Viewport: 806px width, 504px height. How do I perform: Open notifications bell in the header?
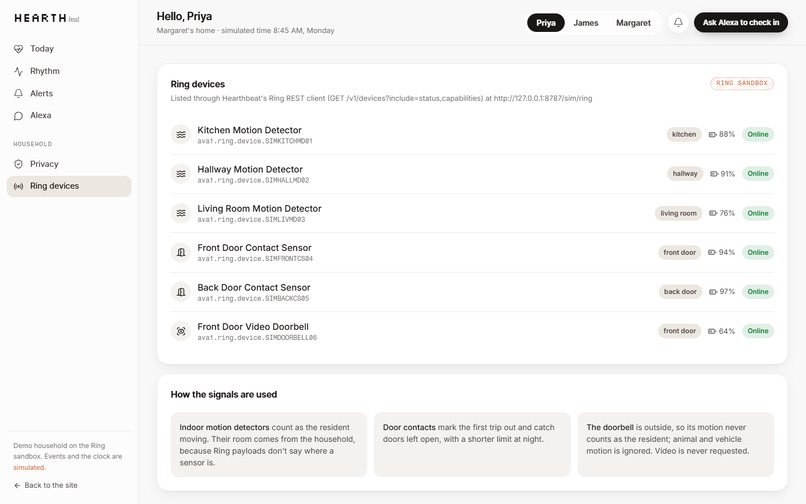point(678,23)
